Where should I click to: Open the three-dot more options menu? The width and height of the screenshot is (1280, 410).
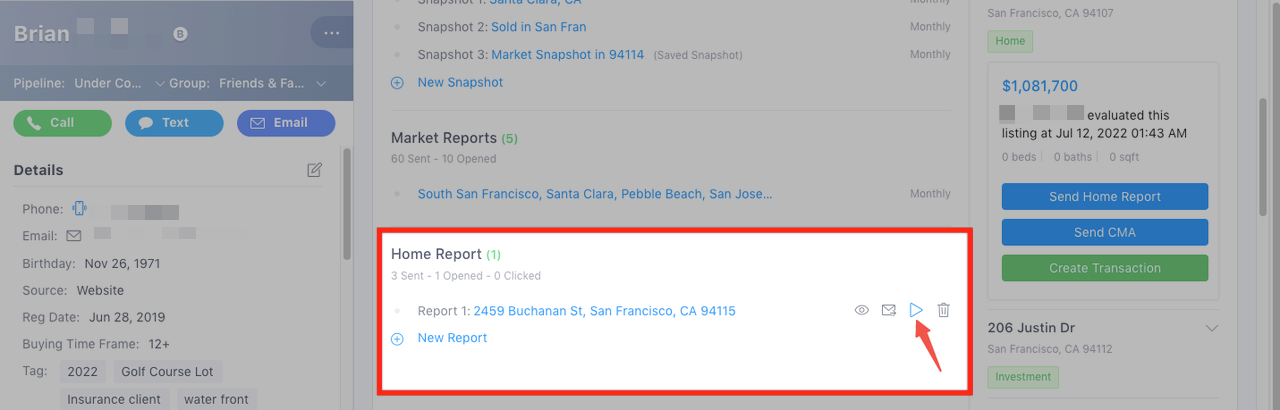click(332, 33)
